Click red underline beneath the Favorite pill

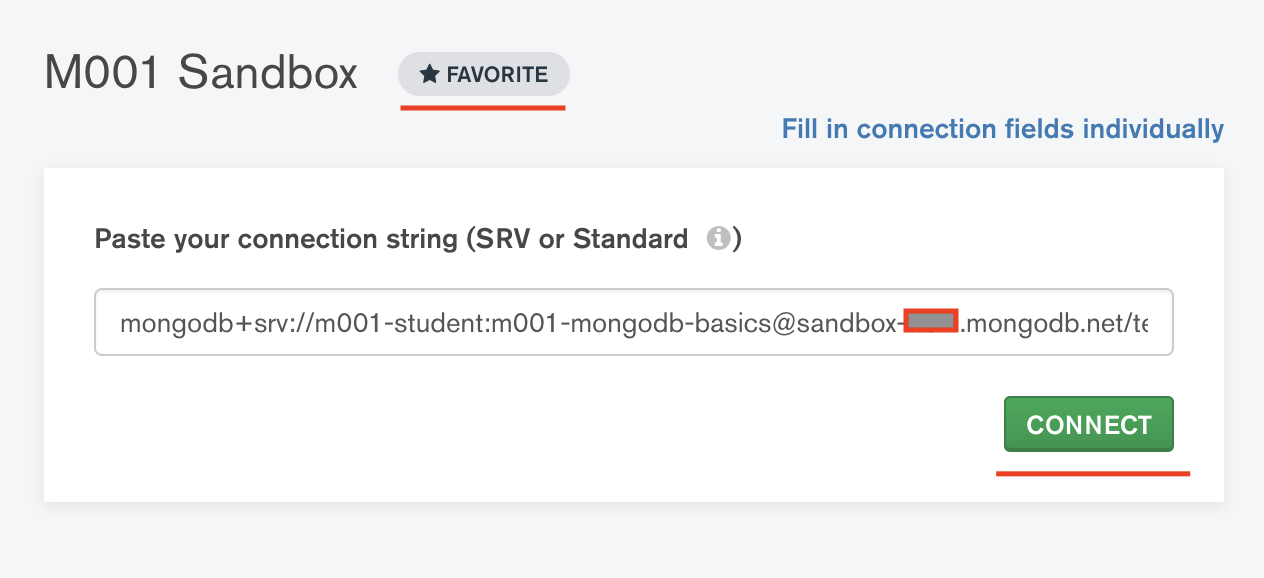[x=483, y=106]
